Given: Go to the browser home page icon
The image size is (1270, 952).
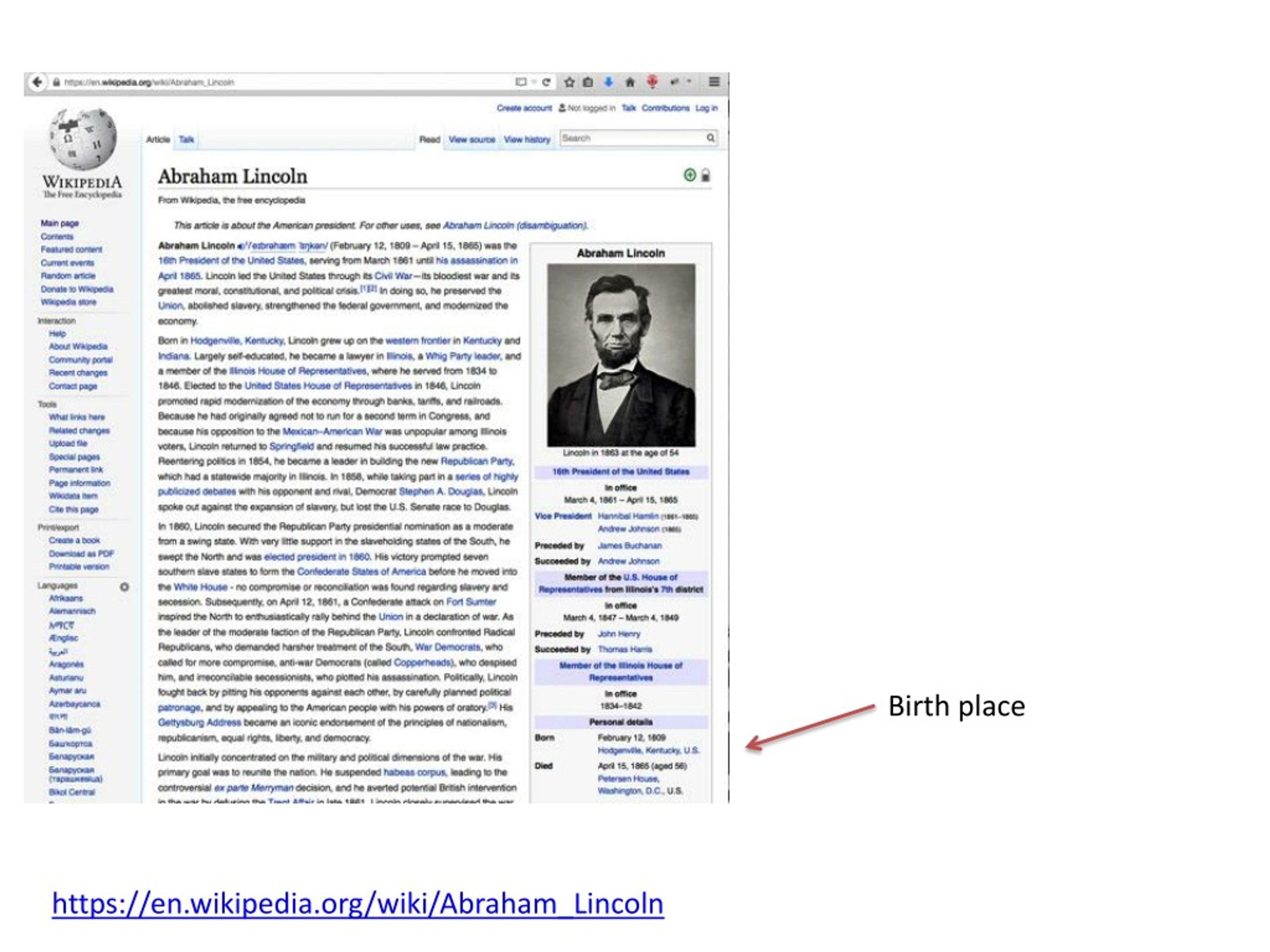Looking at the screenshot, I should [630, 82].
